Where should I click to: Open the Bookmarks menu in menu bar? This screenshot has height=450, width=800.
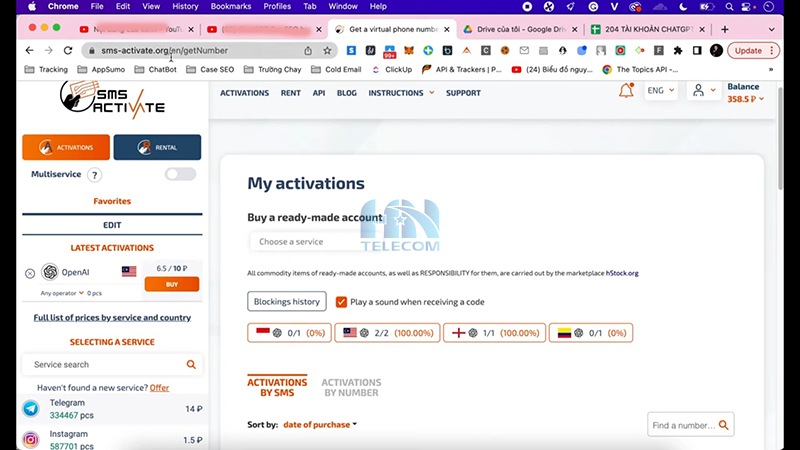coord(231,6)
